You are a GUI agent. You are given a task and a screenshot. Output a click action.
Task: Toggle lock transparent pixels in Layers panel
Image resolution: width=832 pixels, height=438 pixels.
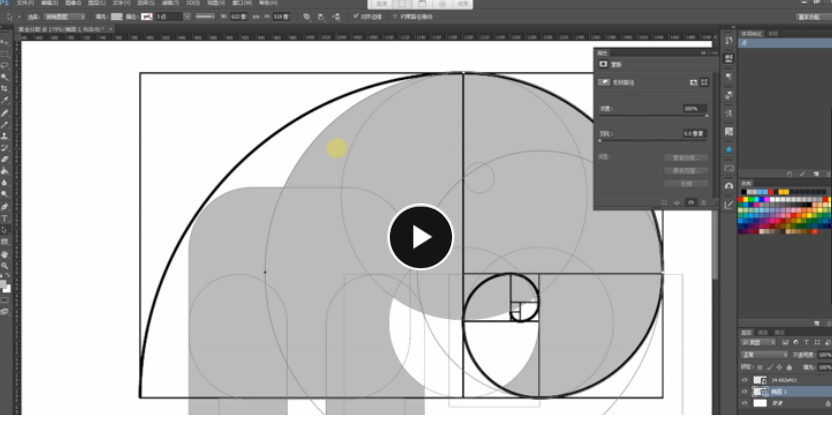pos(760,367)
